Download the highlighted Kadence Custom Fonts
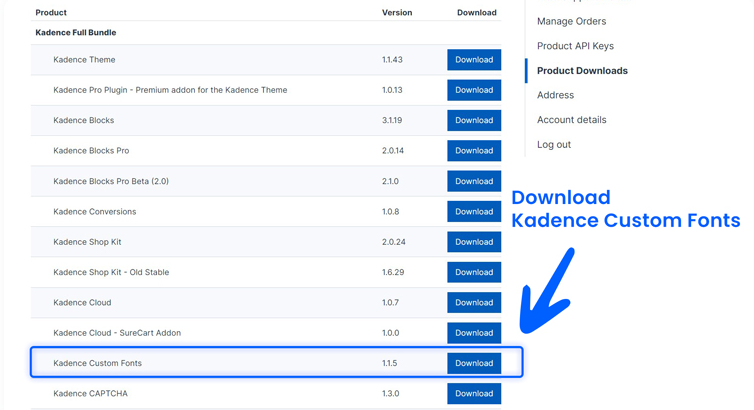 [473, 363]
